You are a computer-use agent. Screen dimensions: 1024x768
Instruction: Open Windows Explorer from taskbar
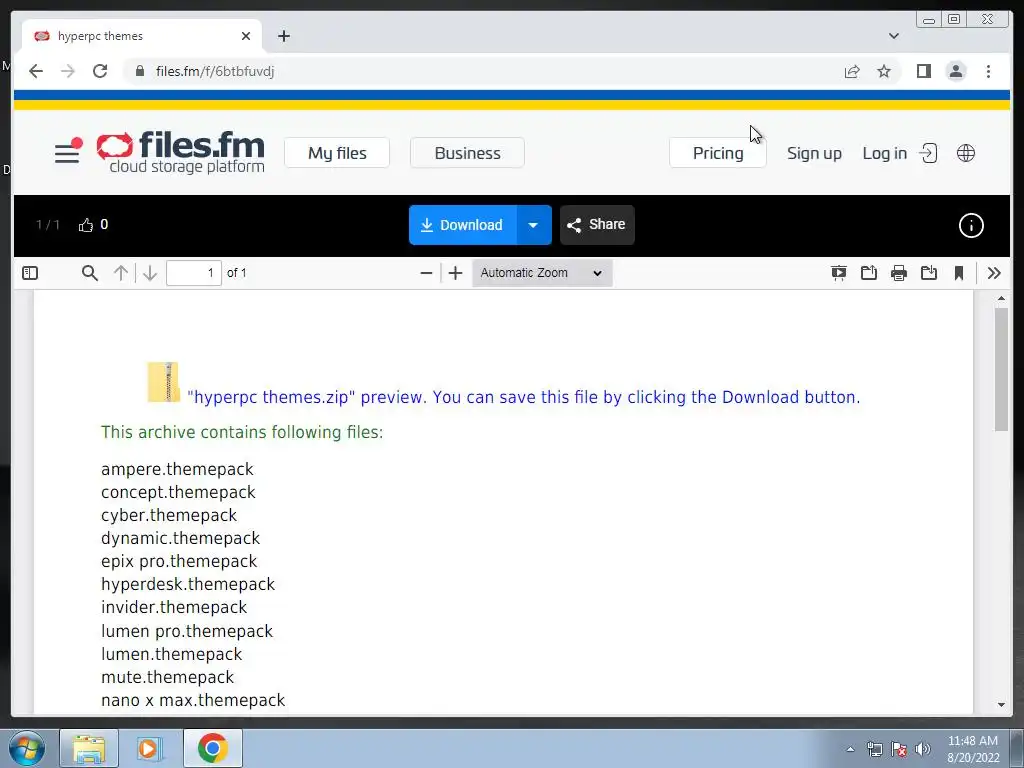coord(89,748)
